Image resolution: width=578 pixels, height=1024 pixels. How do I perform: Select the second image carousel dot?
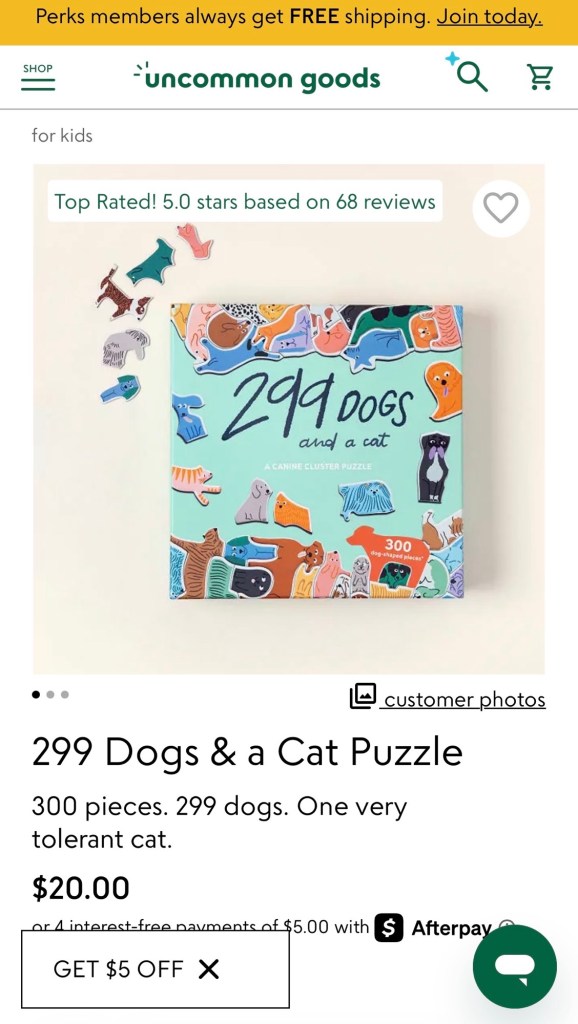[x=50, y=694]
